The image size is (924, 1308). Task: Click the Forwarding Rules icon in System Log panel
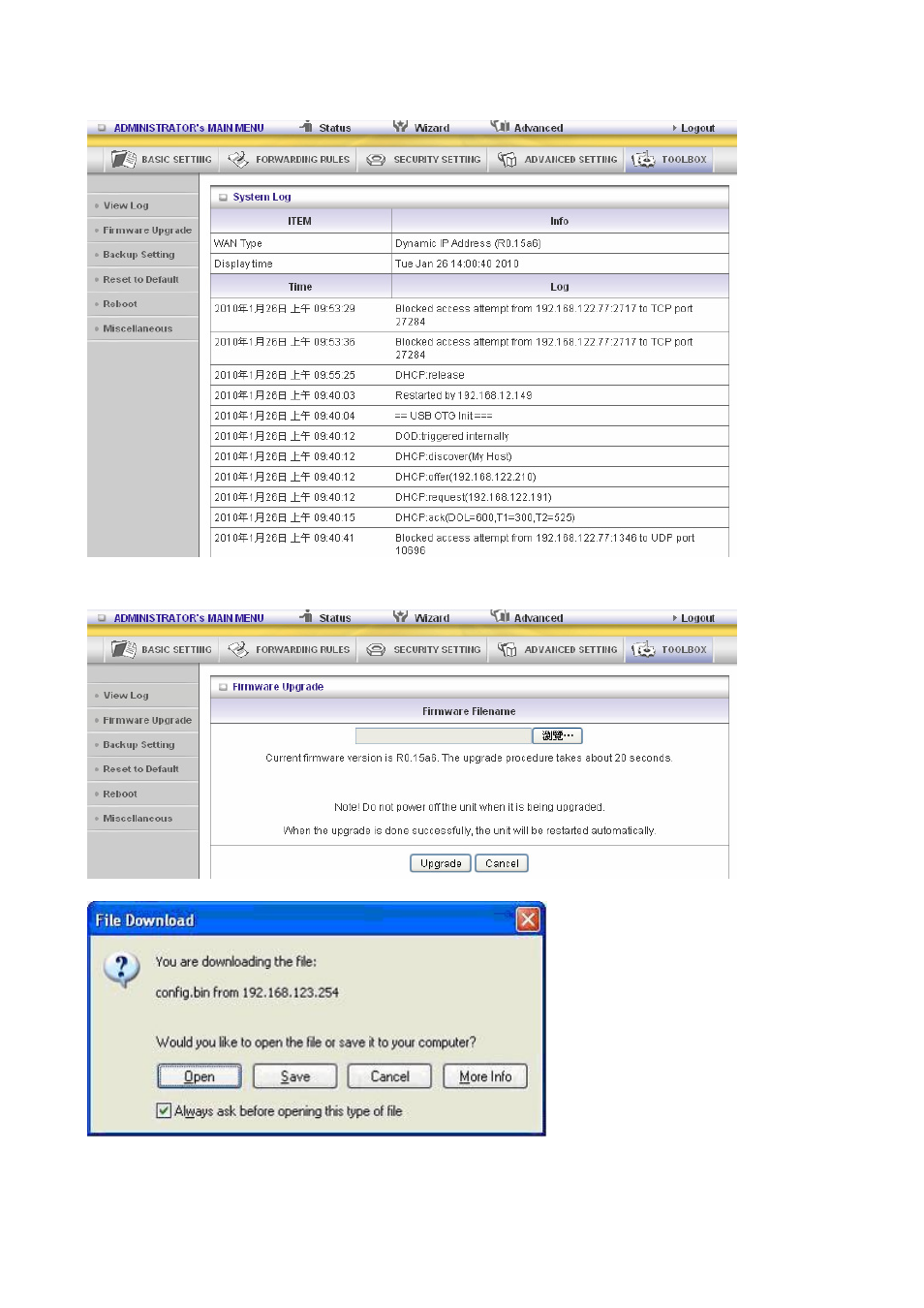pos(238,159)
